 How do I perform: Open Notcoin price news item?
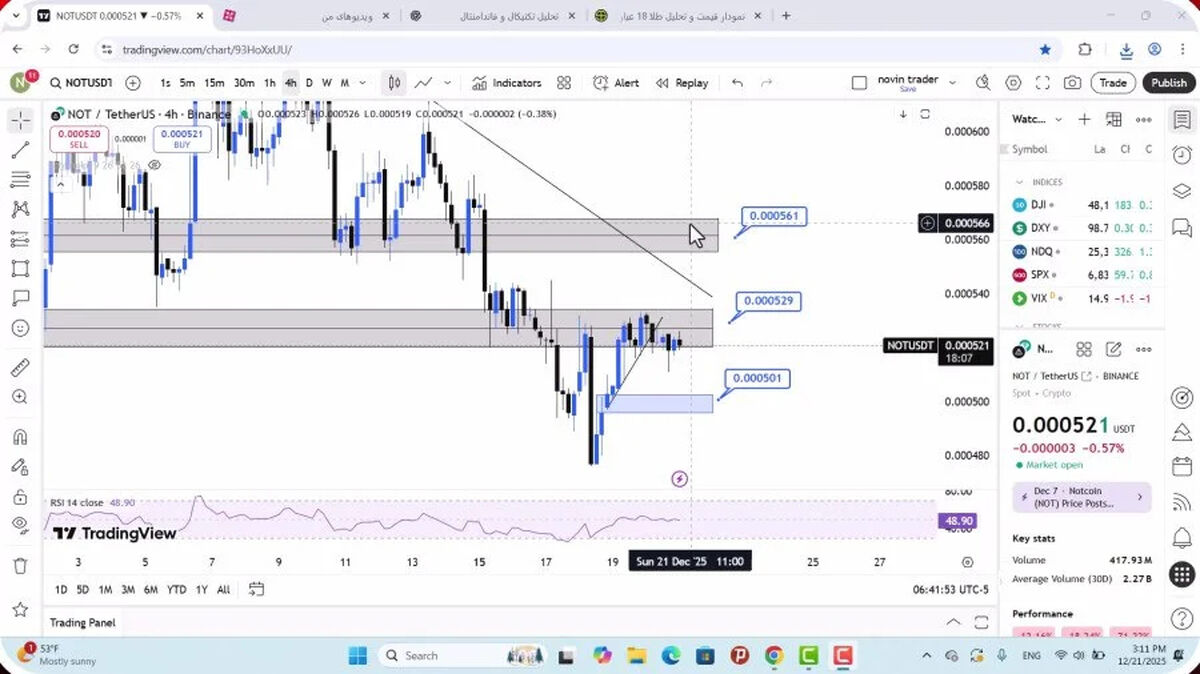pos(1082,497)
